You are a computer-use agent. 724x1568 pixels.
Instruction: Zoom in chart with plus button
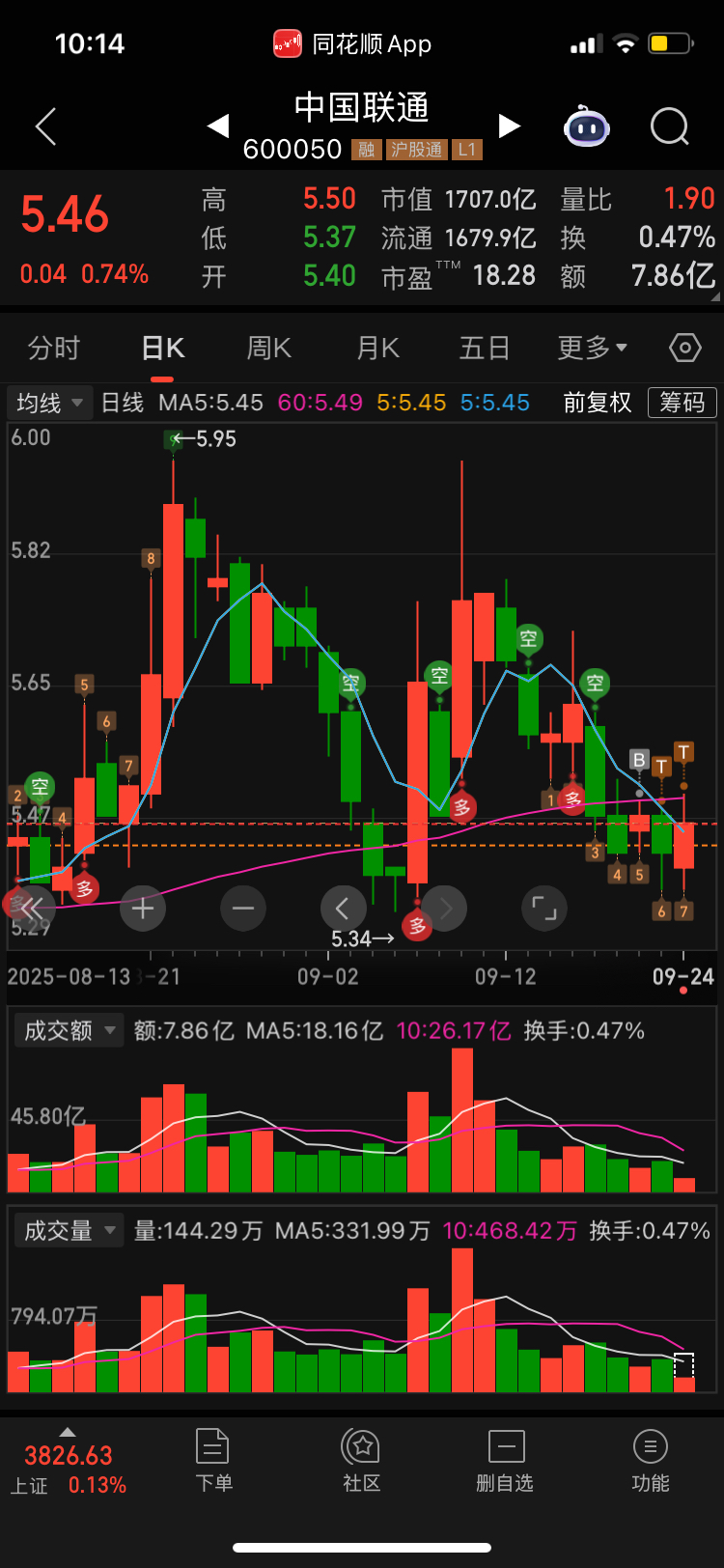point(143,909)
